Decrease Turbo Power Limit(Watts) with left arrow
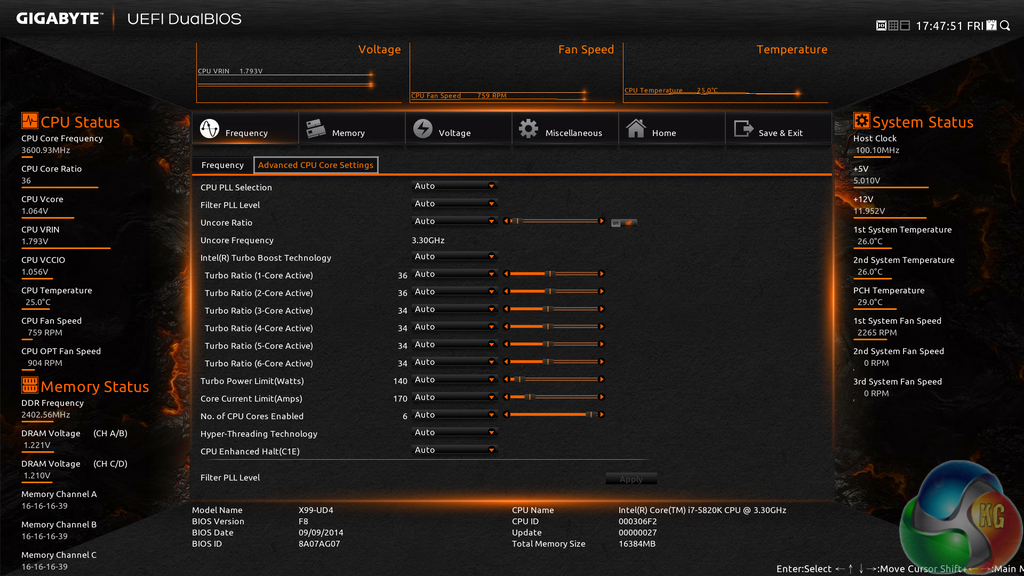The width and height of the screenshot is (1024, 576). click(x=506, y=379)
